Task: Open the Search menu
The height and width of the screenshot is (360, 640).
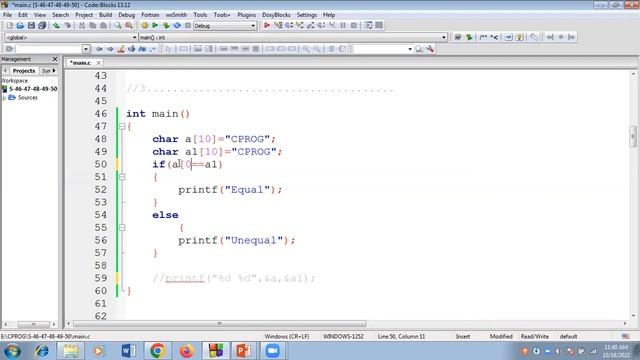Action: 60,15
